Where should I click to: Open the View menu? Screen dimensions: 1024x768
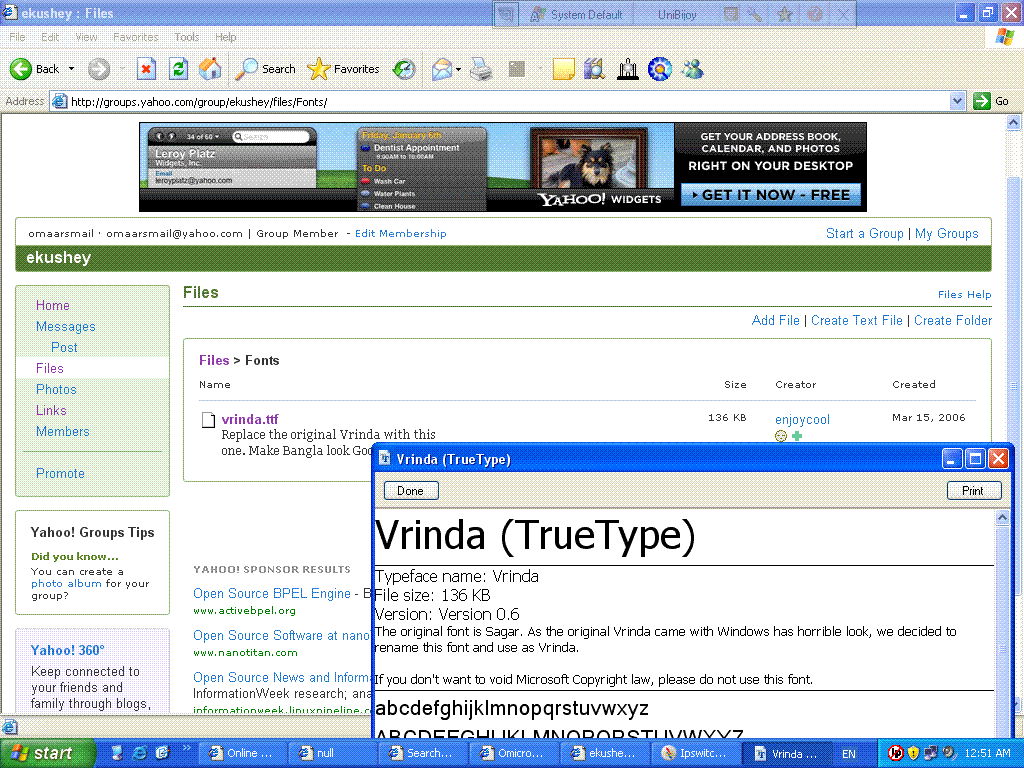pyautogui.click(x=86, y=37)
